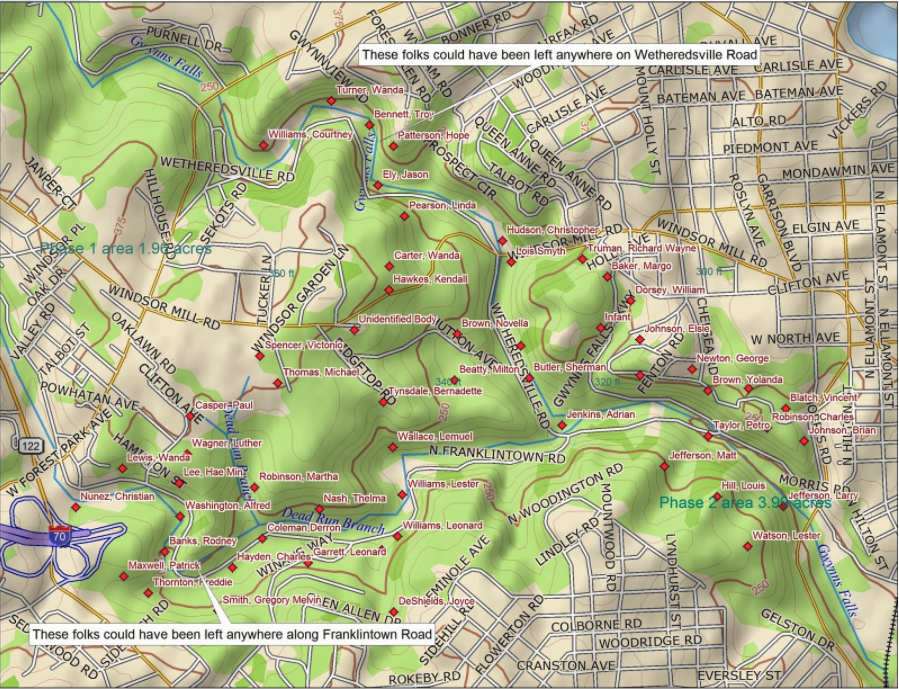
Task: Select the Newton, George marker
Action: tap(692, 369)
